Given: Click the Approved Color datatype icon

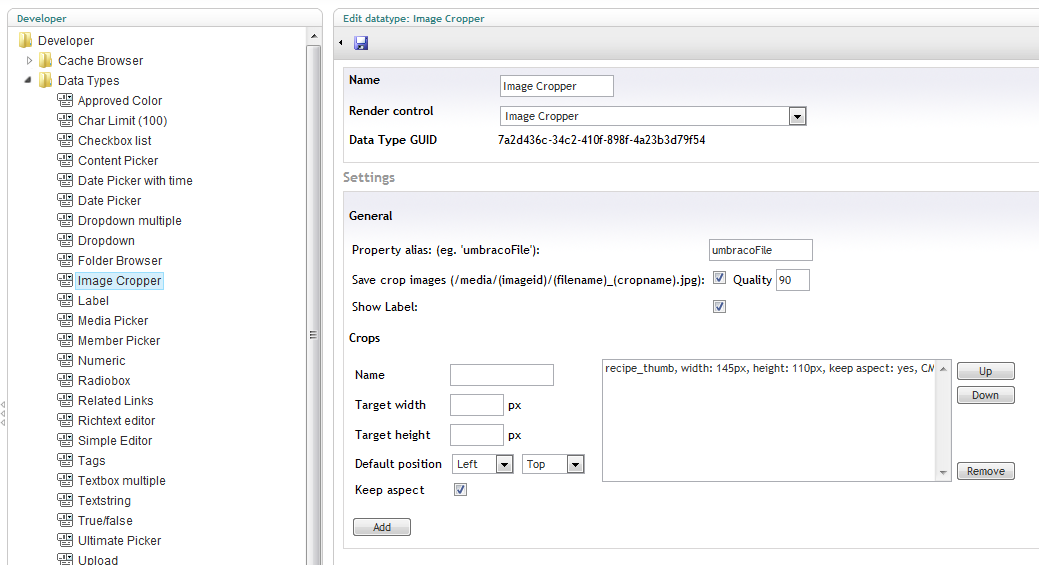Looking at the screenshot, I should tap(65, 100).
